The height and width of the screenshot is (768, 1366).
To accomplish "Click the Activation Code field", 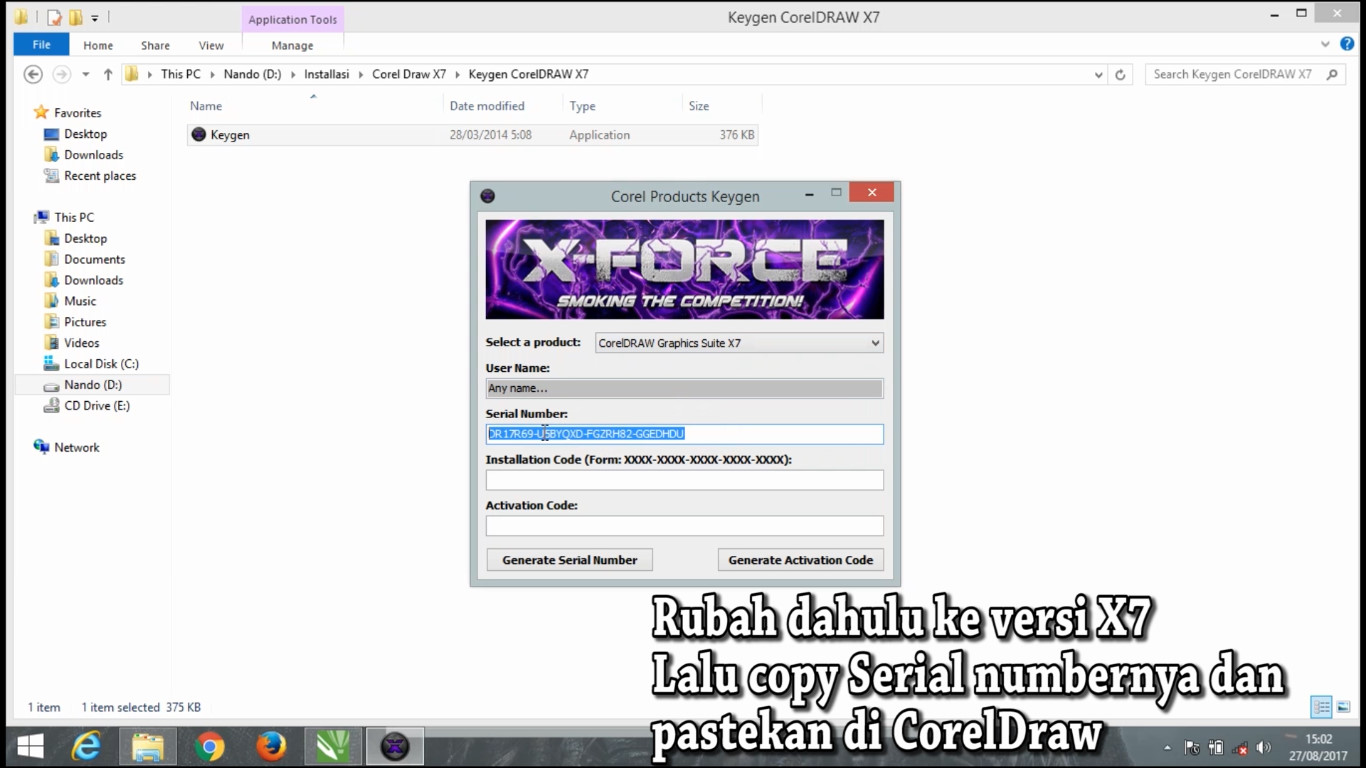I will (x=684, y=526).
